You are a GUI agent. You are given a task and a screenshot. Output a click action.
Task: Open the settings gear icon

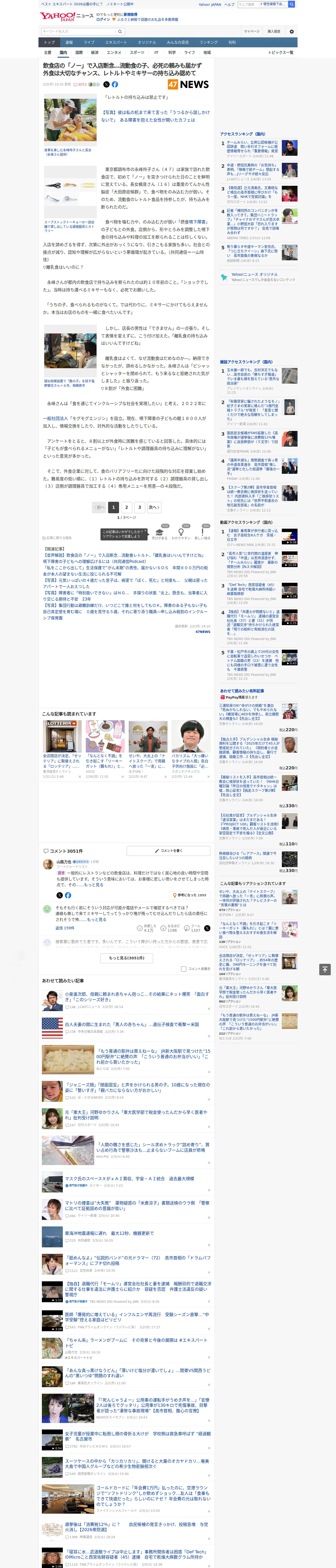coord(292,32)
